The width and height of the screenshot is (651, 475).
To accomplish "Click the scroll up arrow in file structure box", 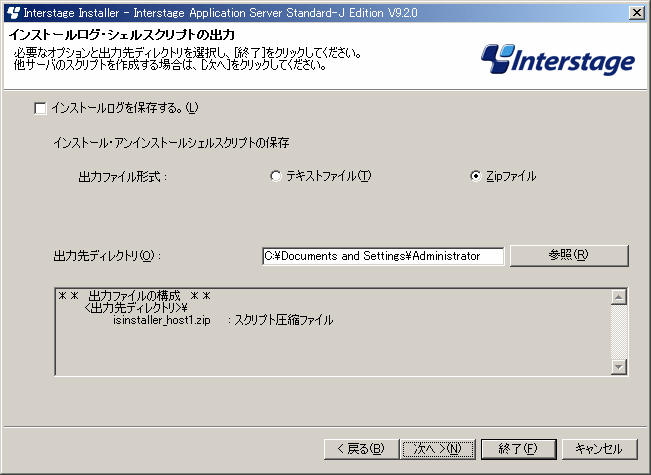I will click(619, 297).
